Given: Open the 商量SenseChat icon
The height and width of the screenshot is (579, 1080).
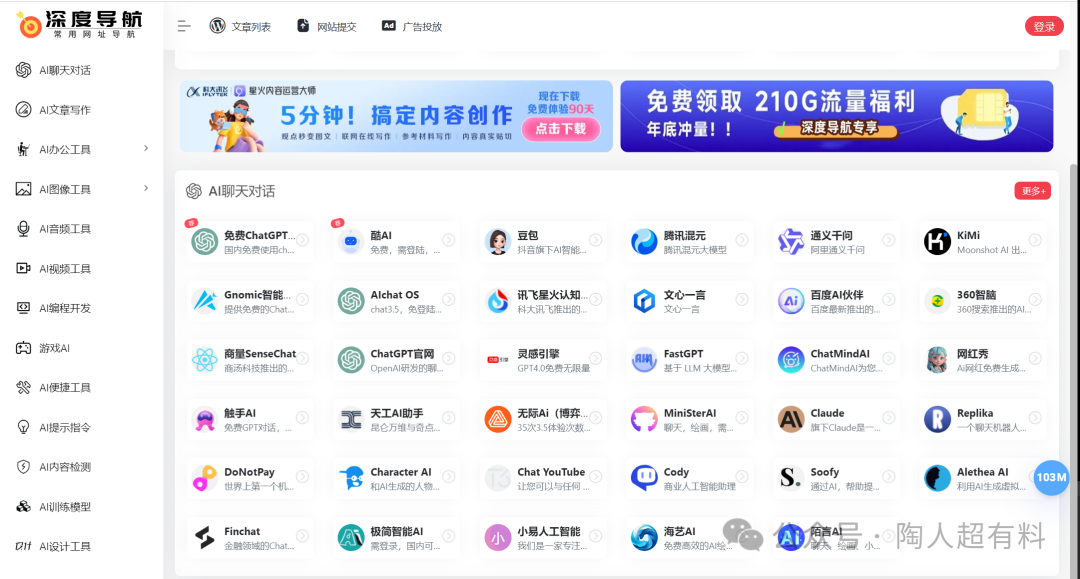Looking at the screenshot, I should pos(205,360).
